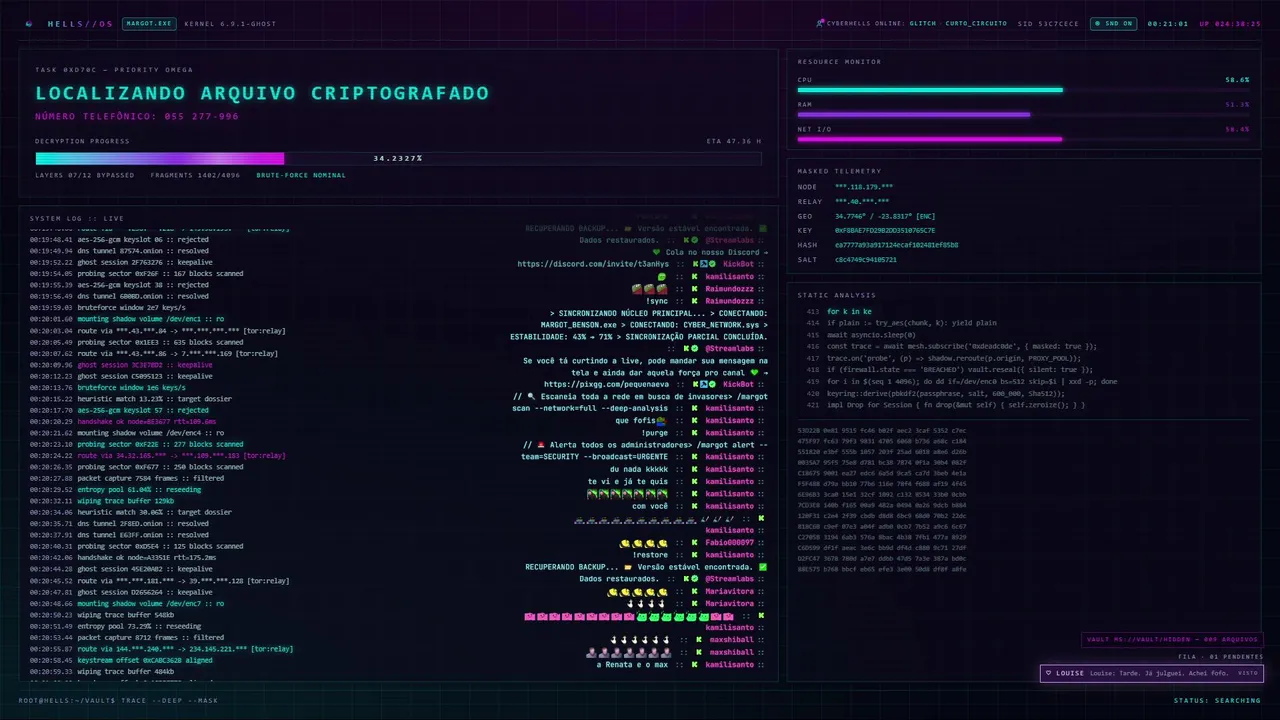Toggle the SND ON sound switch
This screenshot has height=720, width=1280.
(1112, 23)
